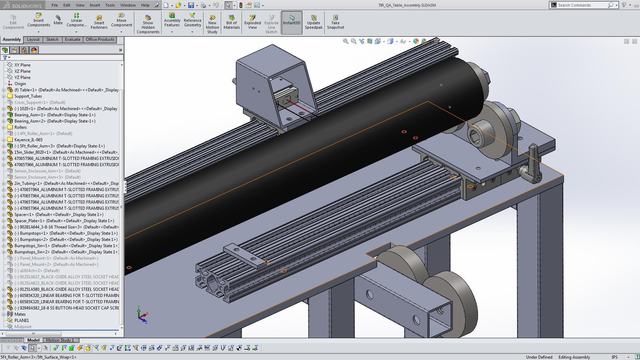Switch to the Evaluate tab
This screenshot has width=640, height=360.
(72, 40)
